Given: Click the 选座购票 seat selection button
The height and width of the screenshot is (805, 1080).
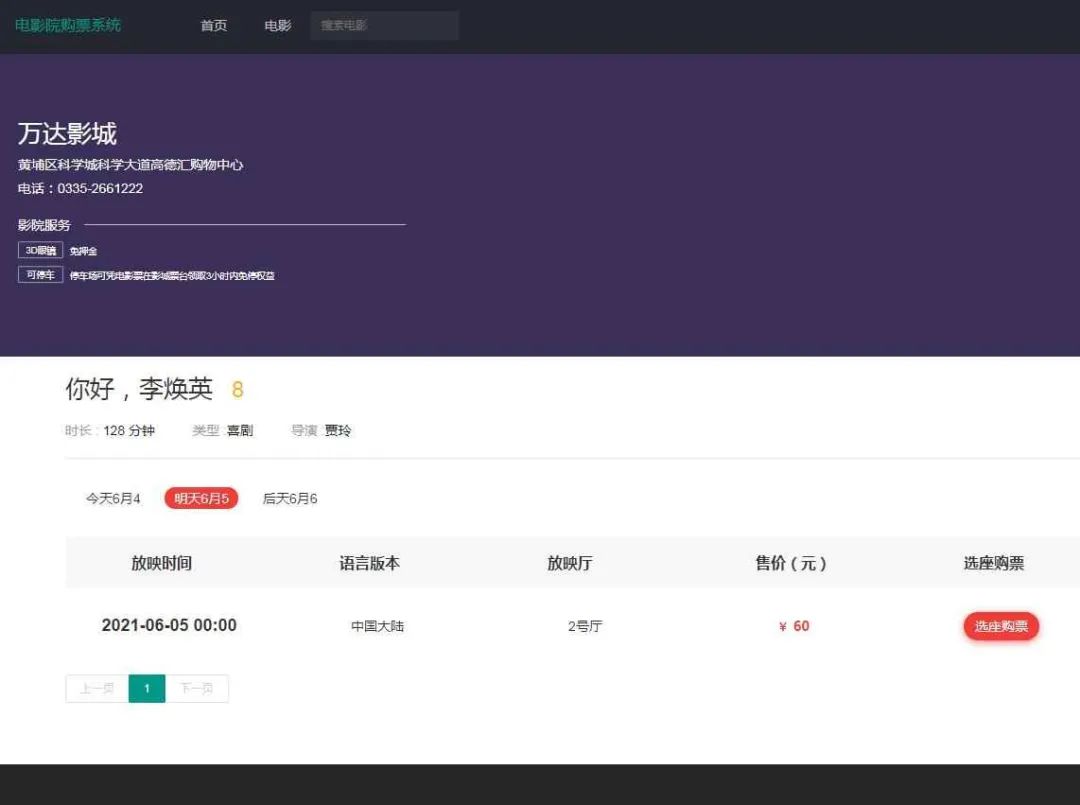Looking at the screenshot, I should (x=1000, y=626).
